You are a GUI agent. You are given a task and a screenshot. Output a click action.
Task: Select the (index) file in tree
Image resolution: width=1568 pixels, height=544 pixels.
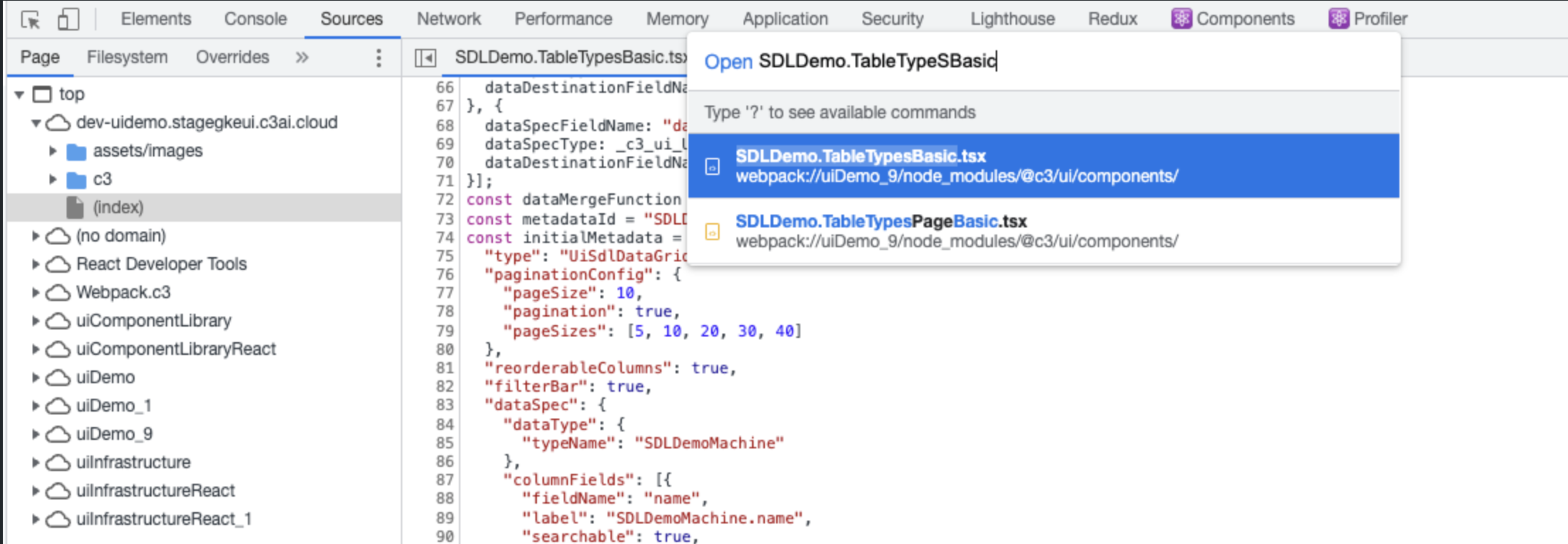coord(118,208)
